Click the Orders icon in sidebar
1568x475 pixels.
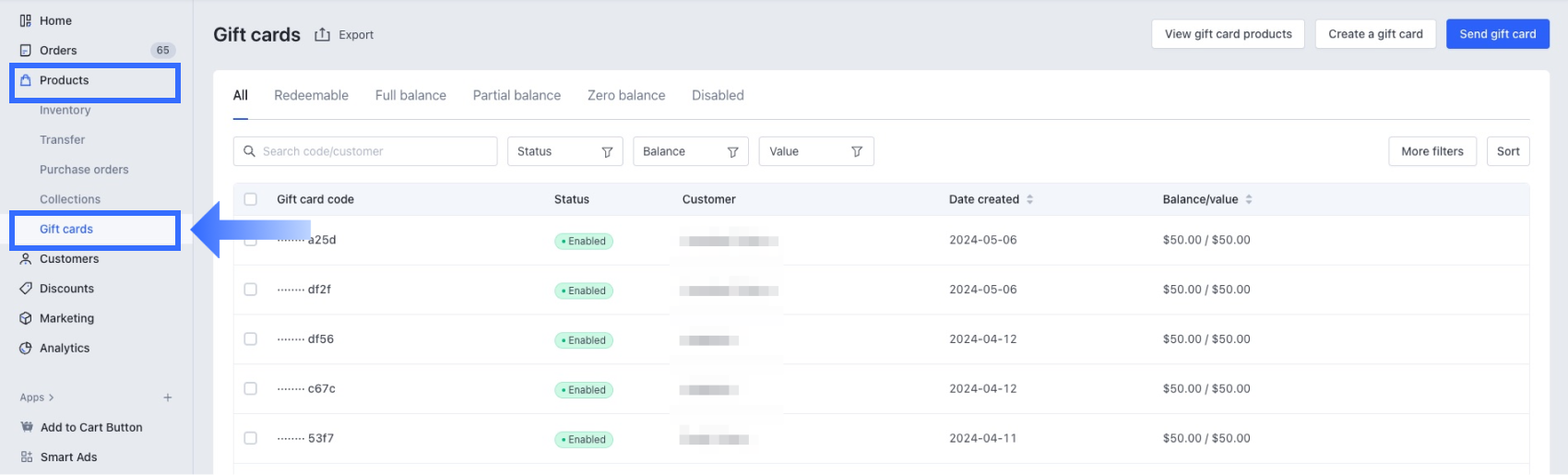[x=26, y=51]
